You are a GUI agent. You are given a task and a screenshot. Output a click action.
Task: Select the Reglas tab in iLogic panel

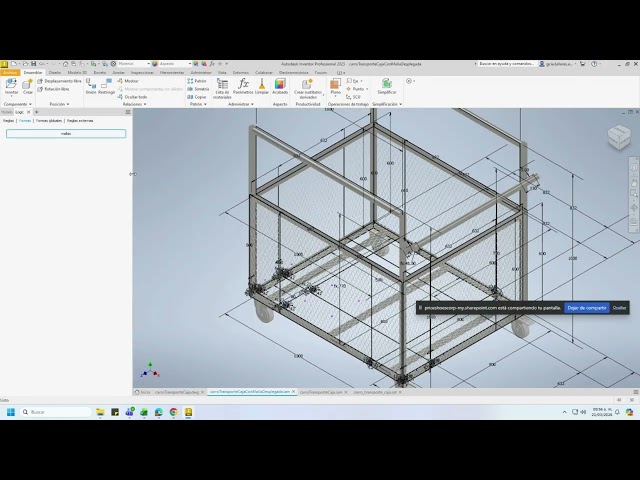click(x=9, y=121)
